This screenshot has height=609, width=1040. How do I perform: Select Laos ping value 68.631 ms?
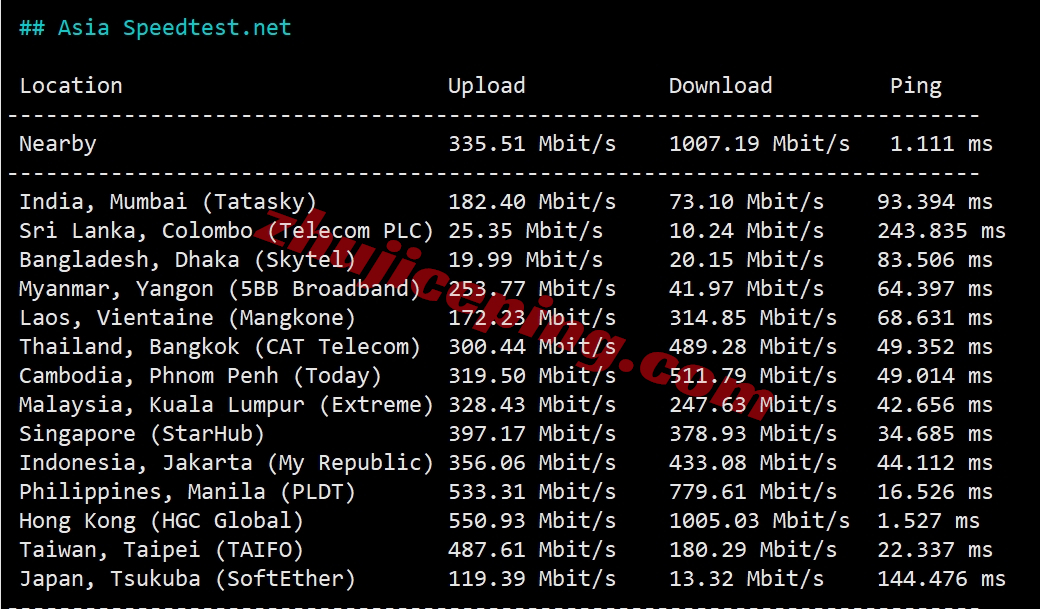tap(935, 318)
